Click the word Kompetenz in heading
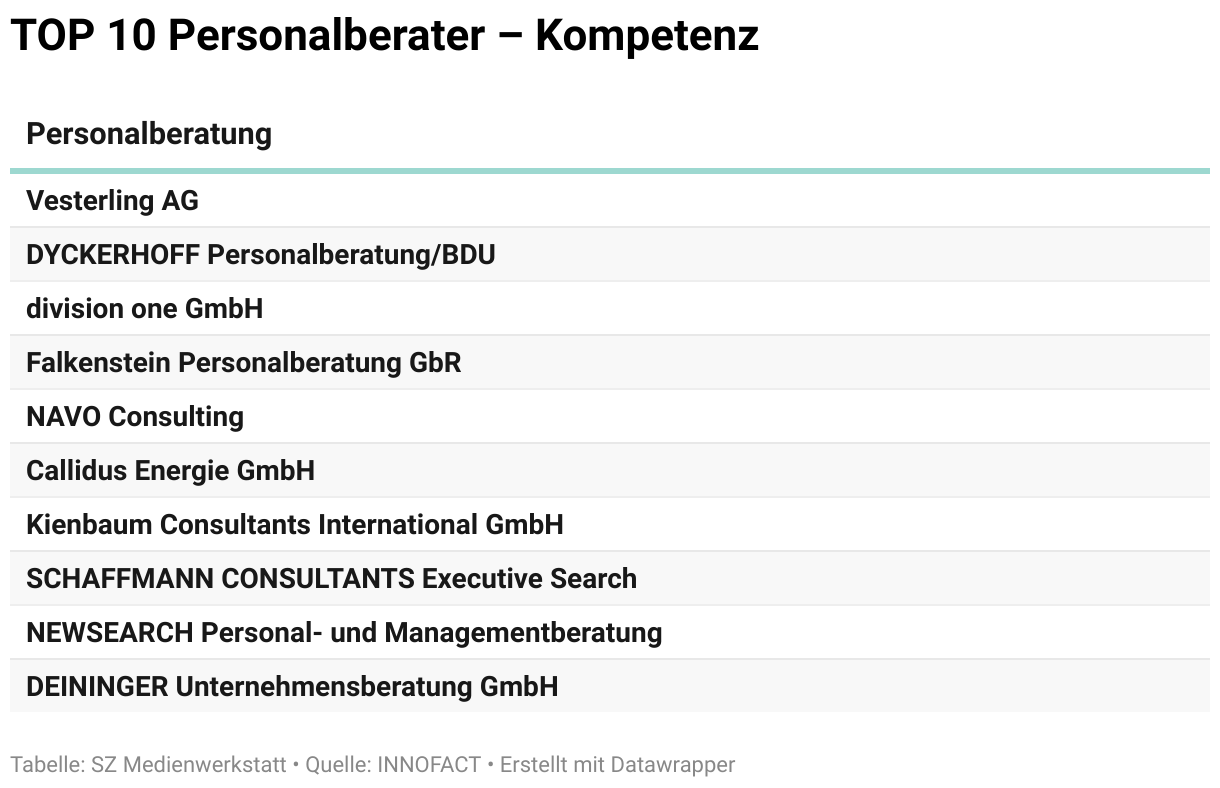The height and width of the screenshot is (788, 1220). point(647,36)
